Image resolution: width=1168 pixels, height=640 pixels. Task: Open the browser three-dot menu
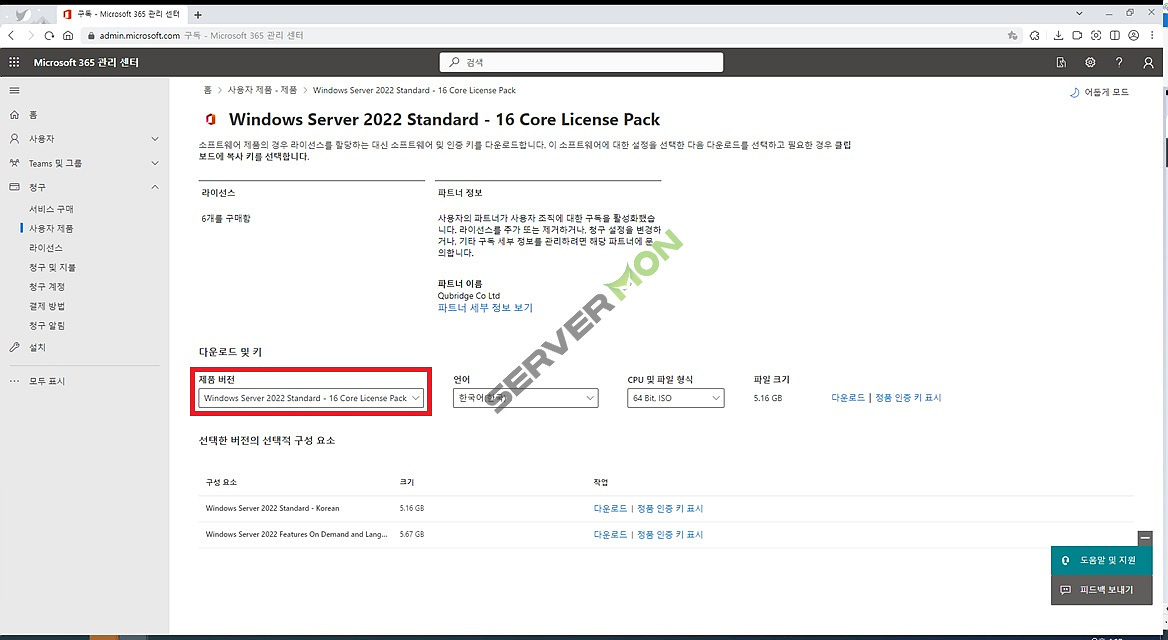(x=1154, y=35)
